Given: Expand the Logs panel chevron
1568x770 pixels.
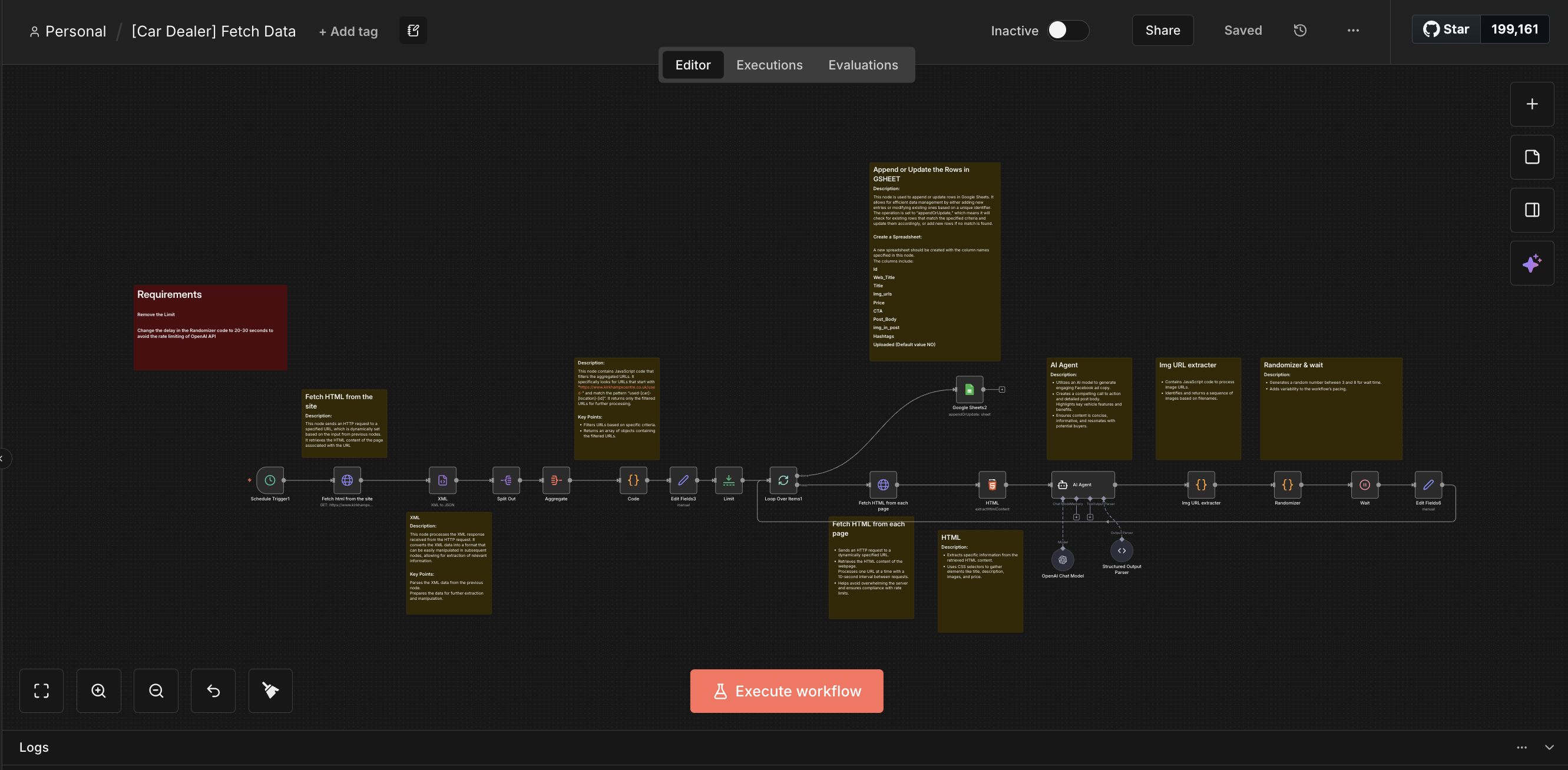Looking at the screenshot, I should pyautogui.click(x=1549, y=748).
